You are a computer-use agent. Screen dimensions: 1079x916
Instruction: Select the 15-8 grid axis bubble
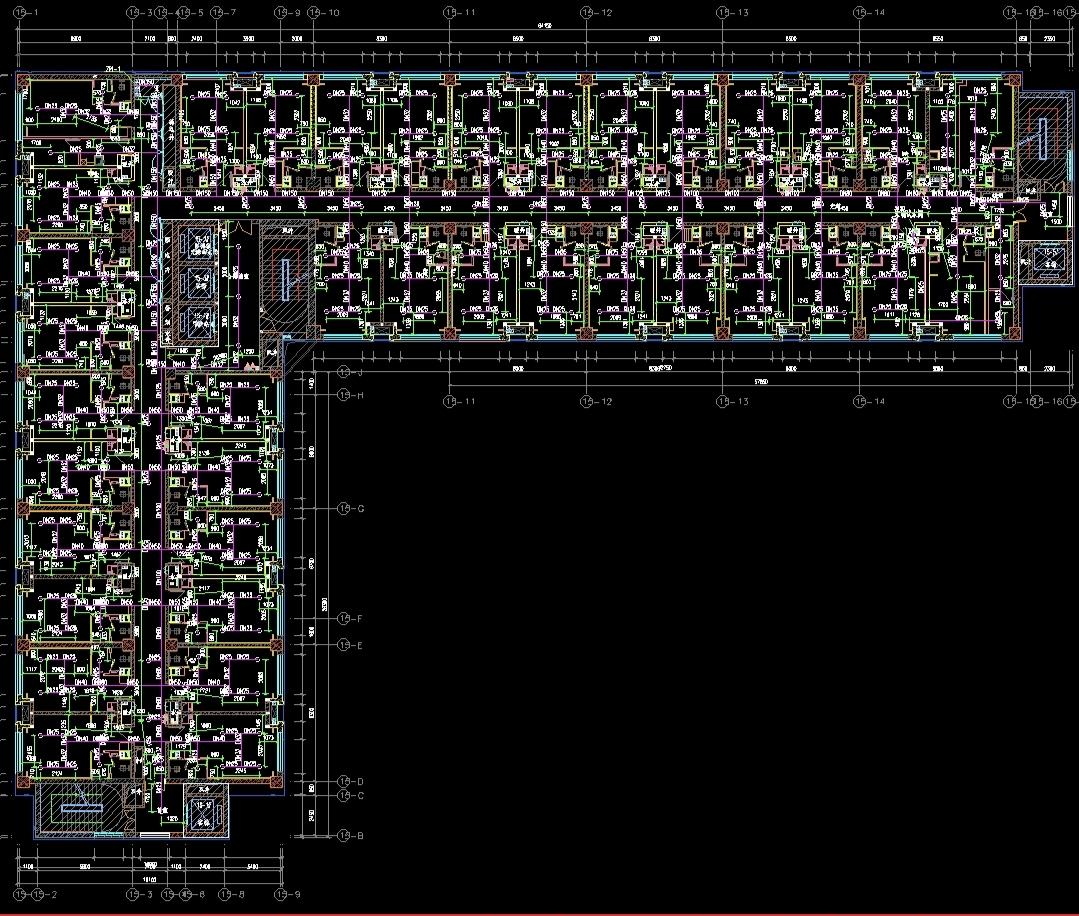[x=226, y=893]
